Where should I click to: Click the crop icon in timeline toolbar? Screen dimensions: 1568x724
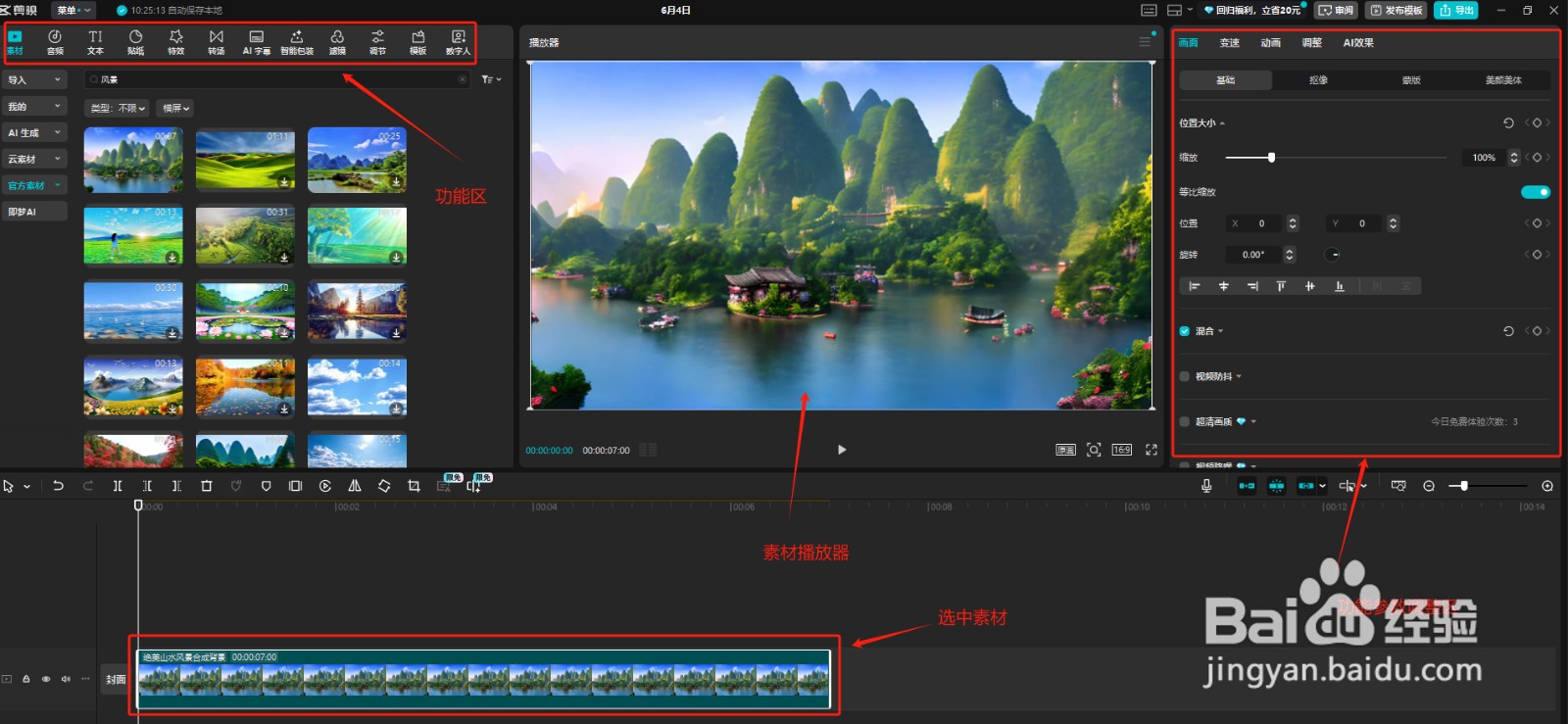click(x=414, y=486)
